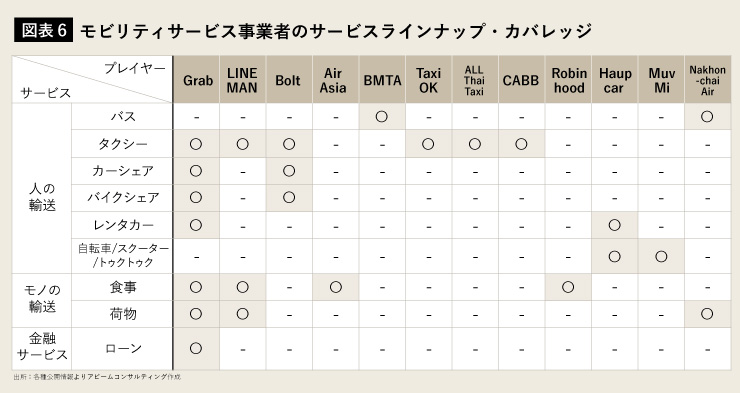Click Air Asia's food delivery circle
This screenshot has height=393, width=740.
[336, 287]
